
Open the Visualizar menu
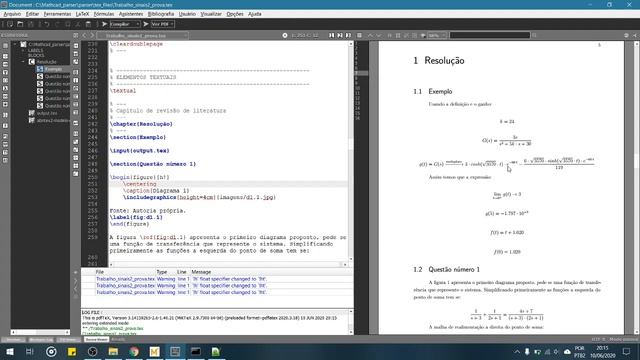(x=211, y=14)
